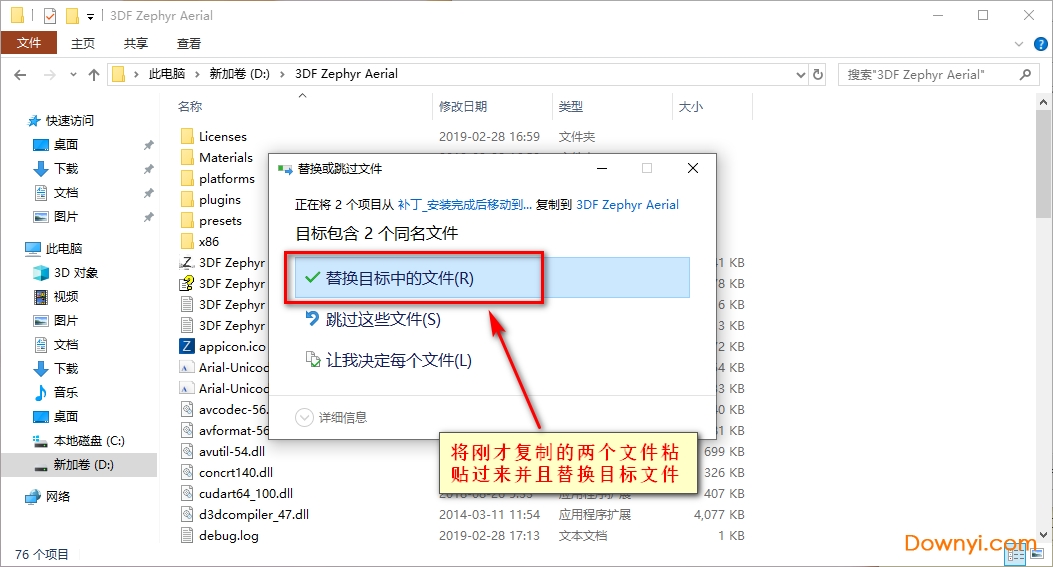Open 3D 对象 folder in sidebar
The height and width of the screenshot is (567, 1053).
coord(75,273)
